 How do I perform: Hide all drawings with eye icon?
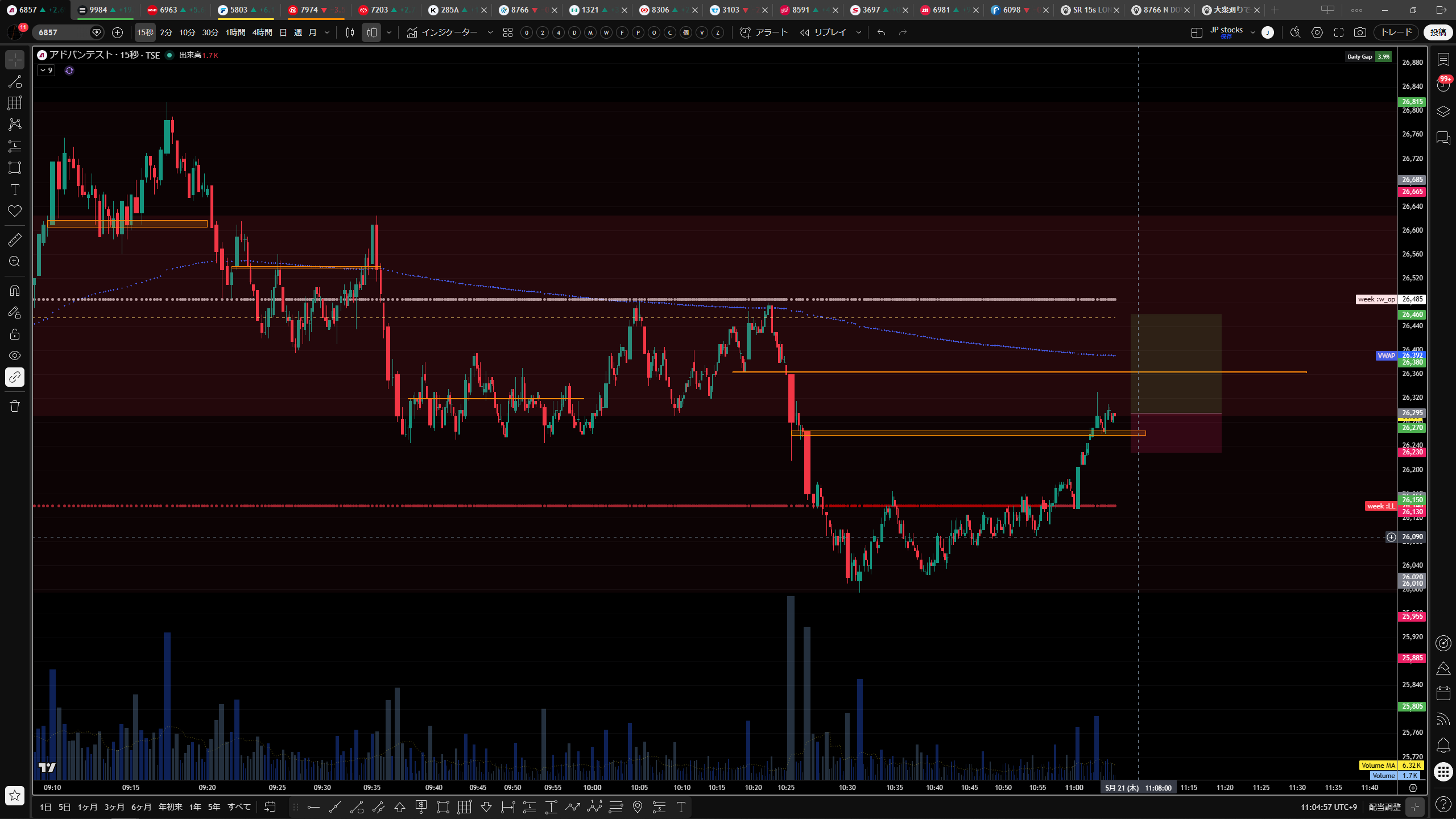point(15,355)
